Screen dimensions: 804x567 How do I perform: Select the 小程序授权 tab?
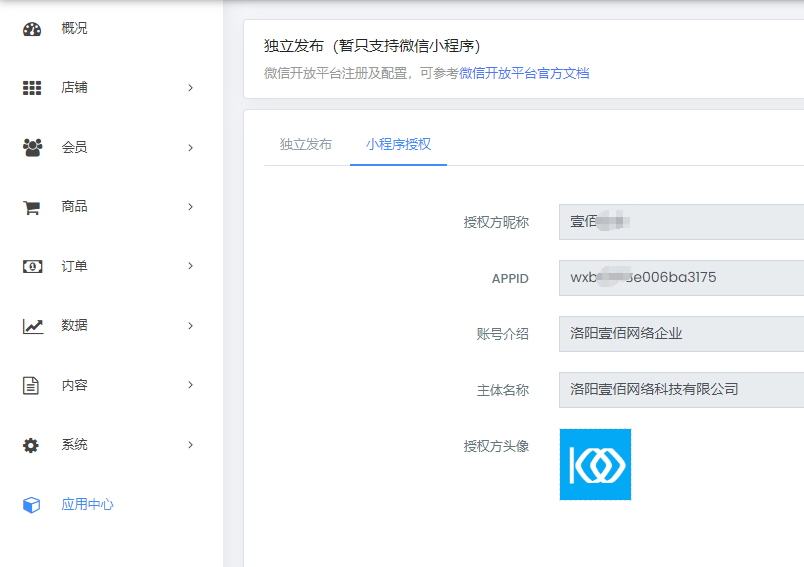click(398, 144)
